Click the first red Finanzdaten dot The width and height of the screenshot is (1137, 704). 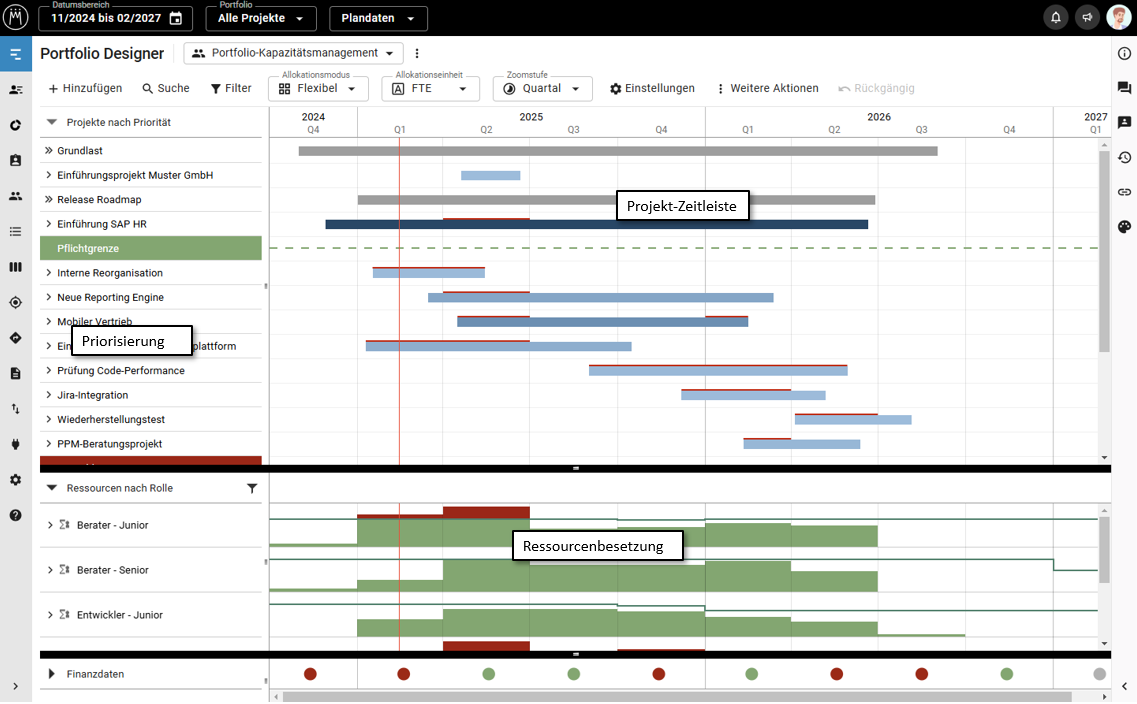(310, 674)
